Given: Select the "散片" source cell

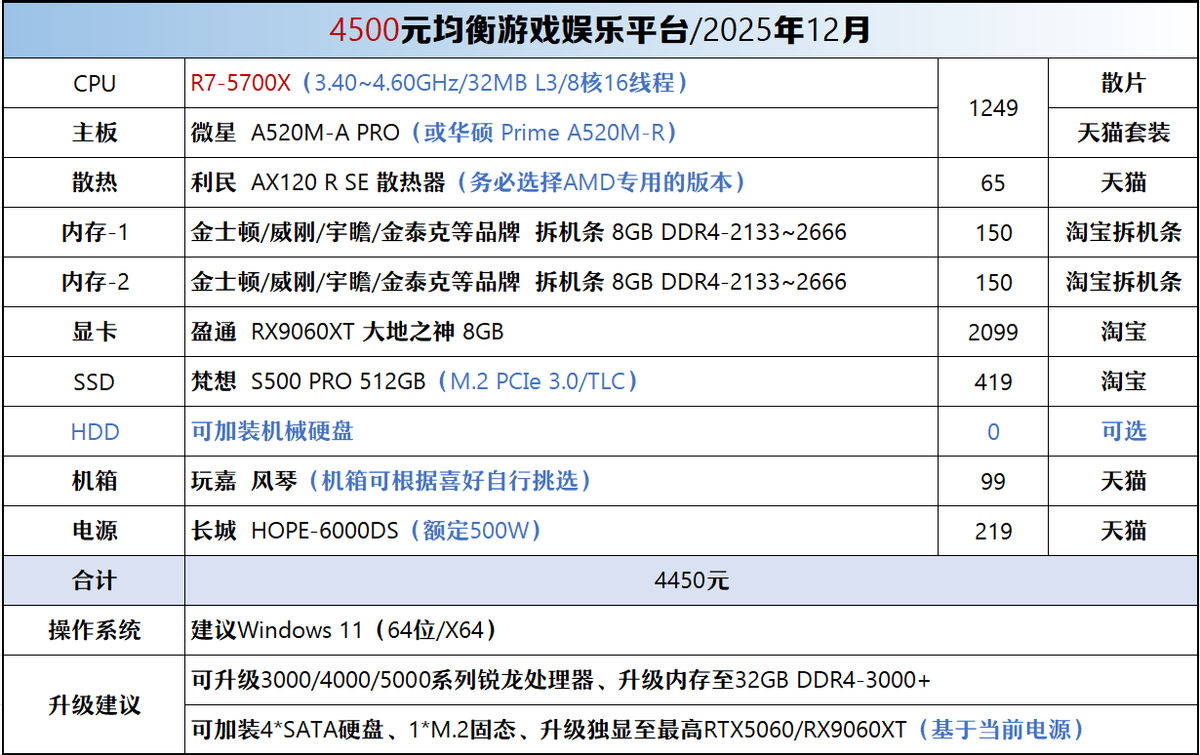Looking at the screenshot, I should (x=1123, y=83).
